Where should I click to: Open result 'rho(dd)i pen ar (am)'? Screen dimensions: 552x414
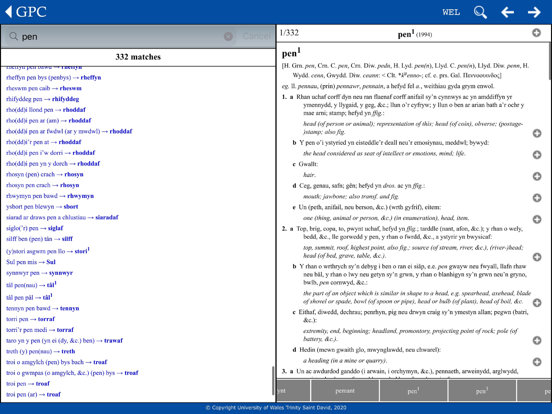(x=49, y=120)
